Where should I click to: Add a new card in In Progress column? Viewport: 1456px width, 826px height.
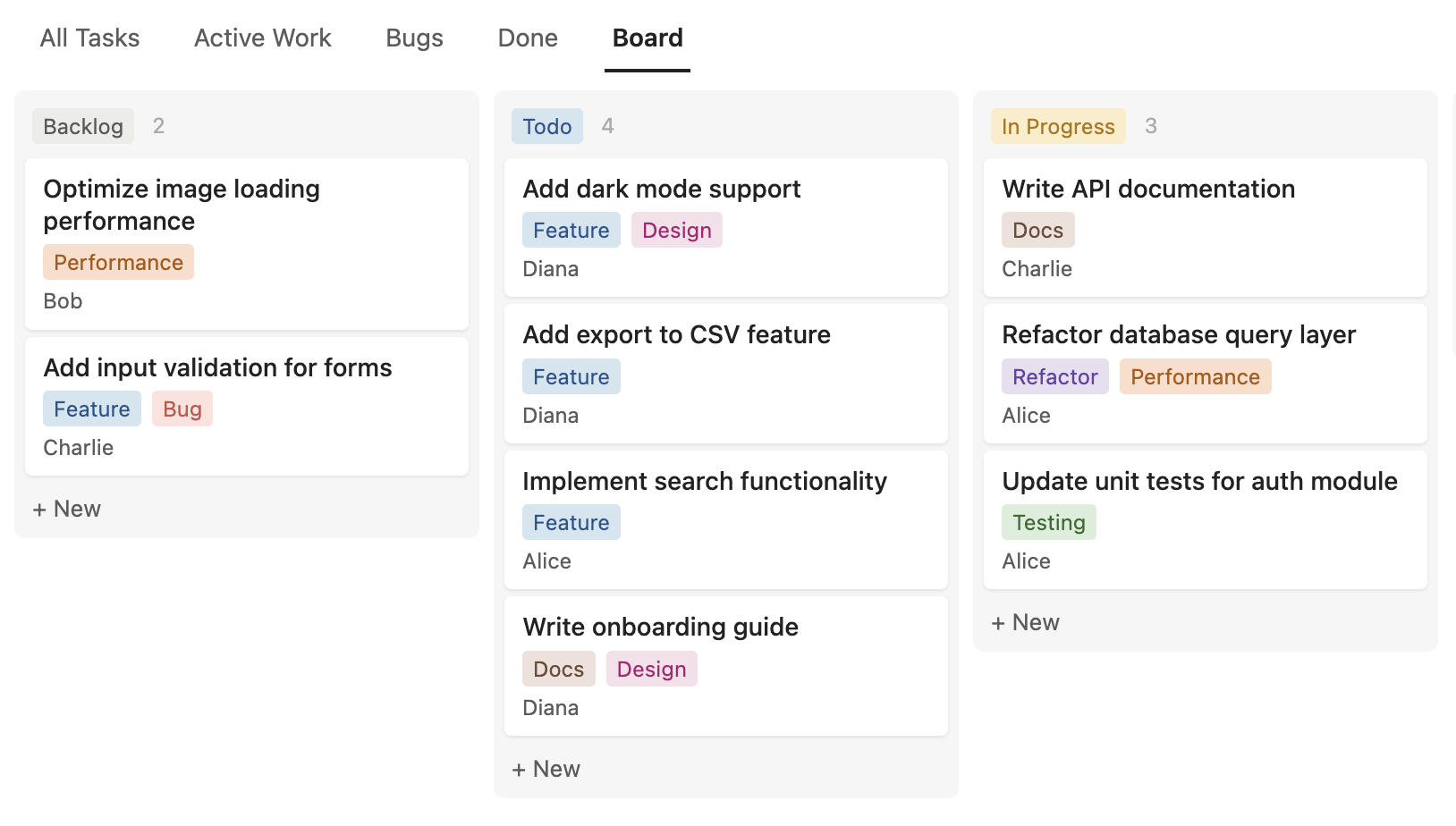click(1026, 623)
